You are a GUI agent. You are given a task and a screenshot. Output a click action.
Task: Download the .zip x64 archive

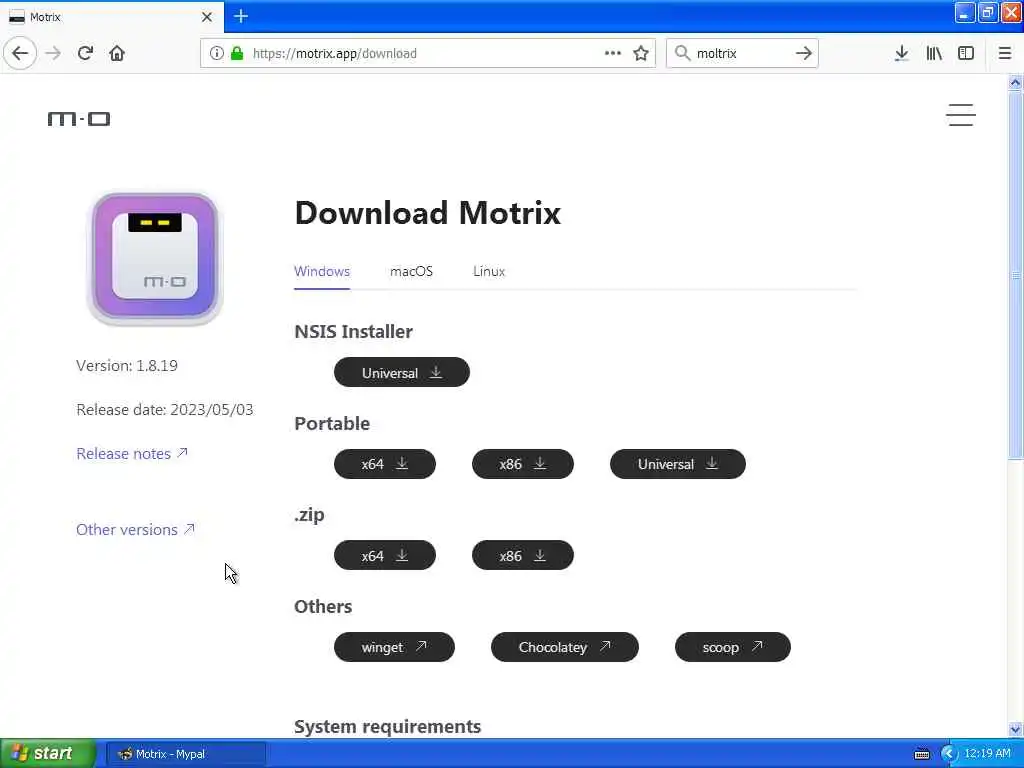[385, 556]
